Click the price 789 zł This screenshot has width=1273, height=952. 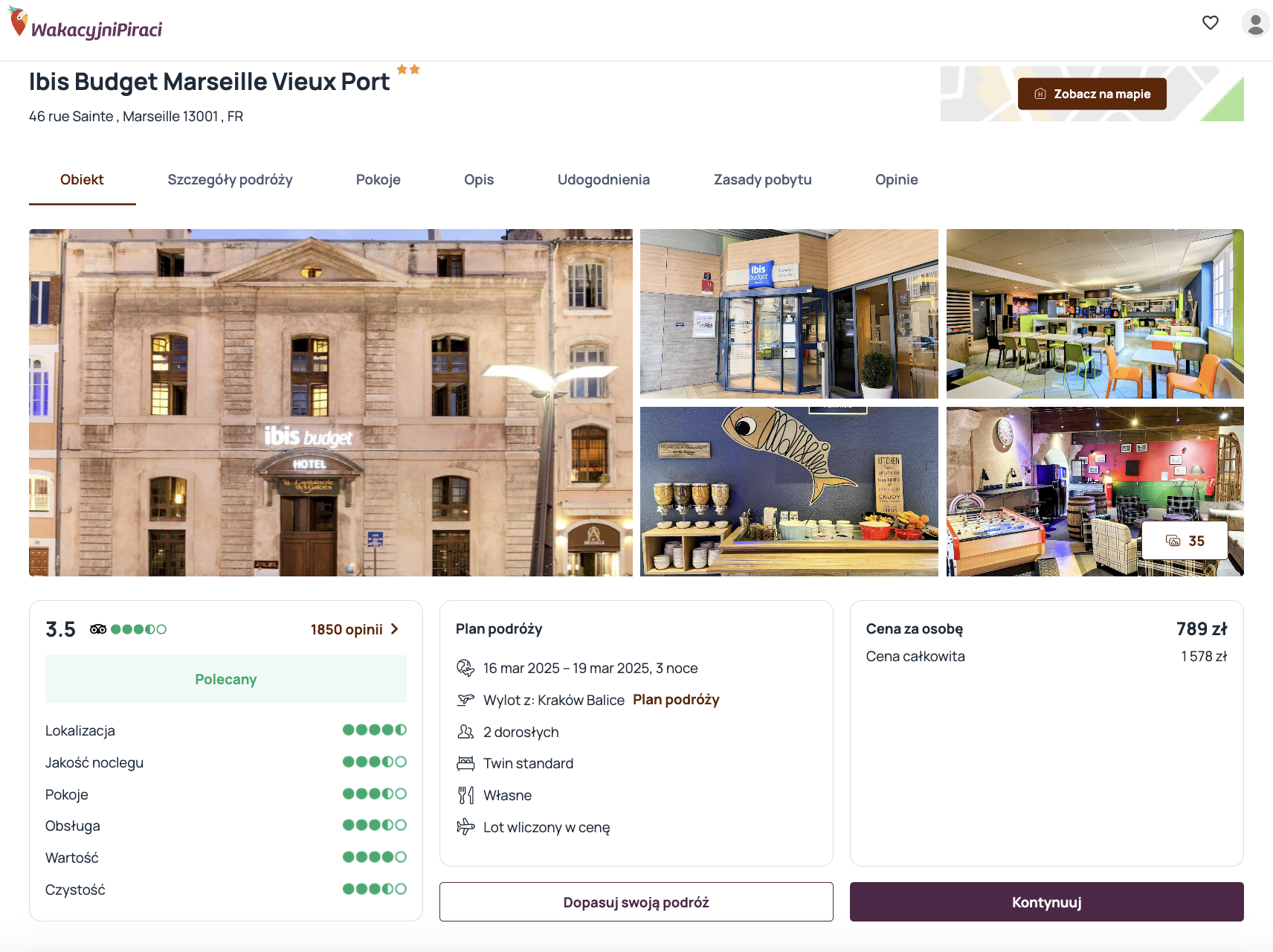1202,628
